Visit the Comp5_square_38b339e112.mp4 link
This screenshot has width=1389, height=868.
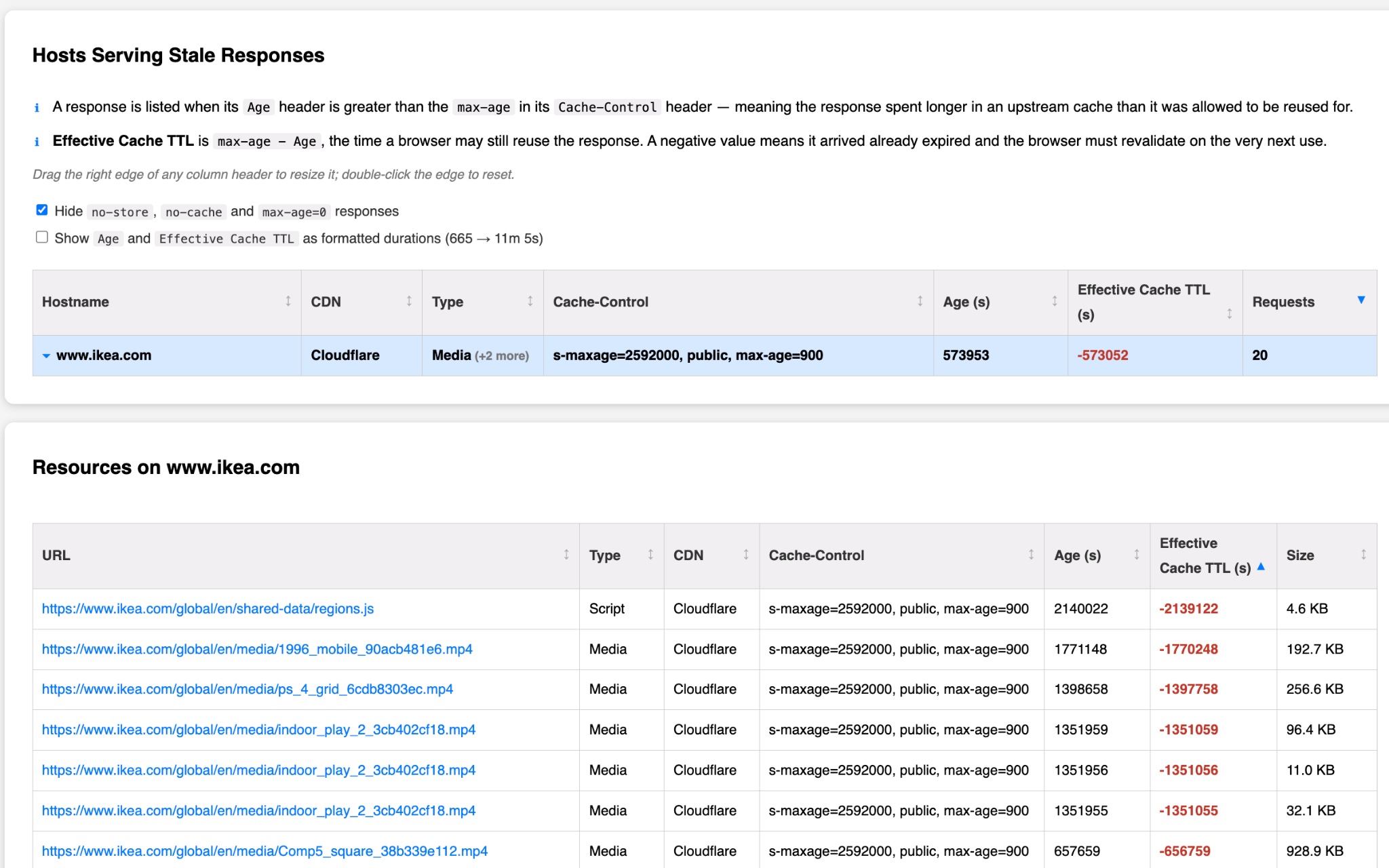[x=265, y=851]
